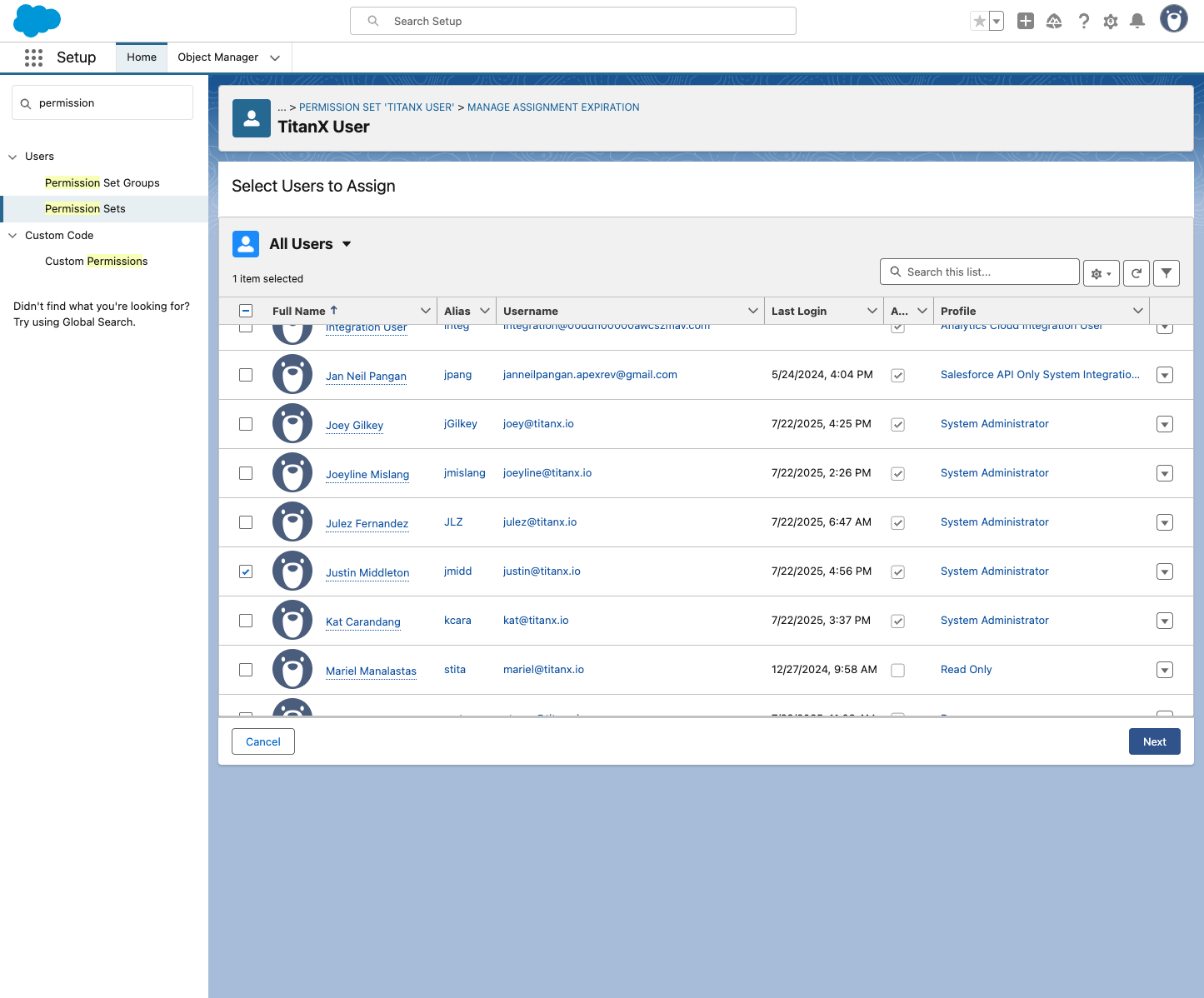Open the user profile avatar menu
The height and width of the screenshot is (998, 1204).
[x=1174, y=19]
